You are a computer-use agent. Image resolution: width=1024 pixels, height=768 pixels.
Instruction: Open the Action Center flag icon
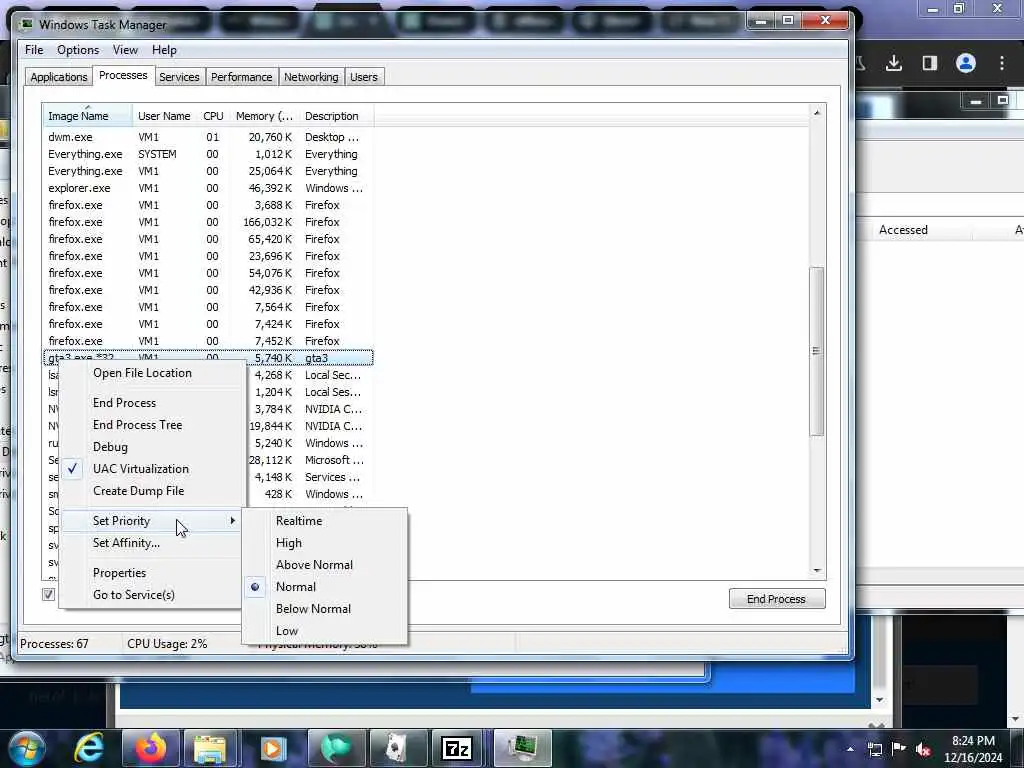point(899,748)
